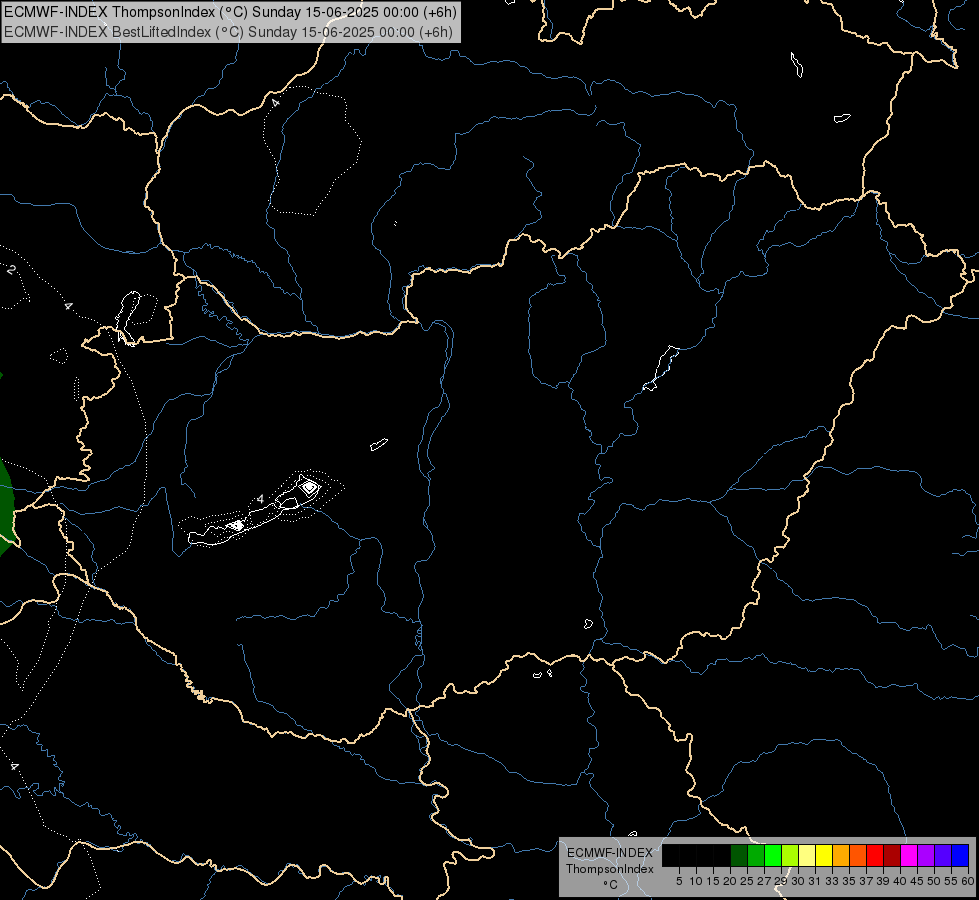Click the legend tick value '60'
Image resolution: width=979 pixels, height=900 pixels.
tap(968, 881)
